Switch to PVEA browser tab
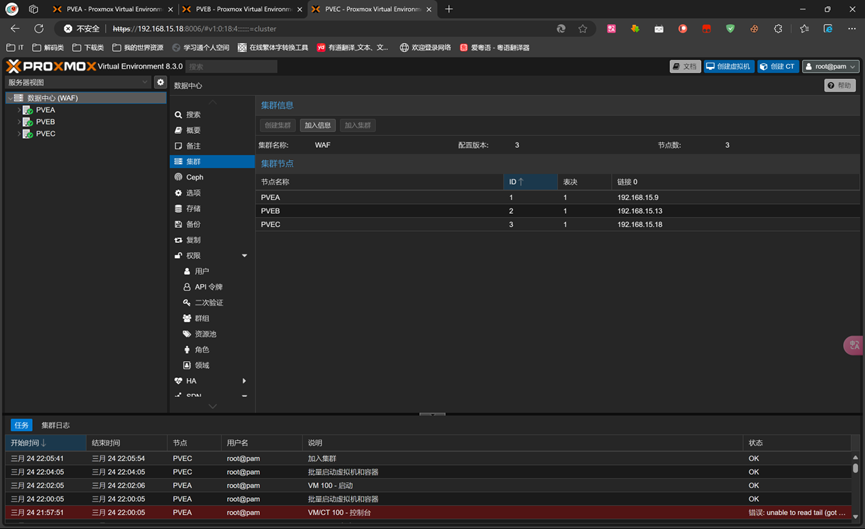Image resolution: width=865 pixels, height=529 pixels. click(x=114, y=9)
